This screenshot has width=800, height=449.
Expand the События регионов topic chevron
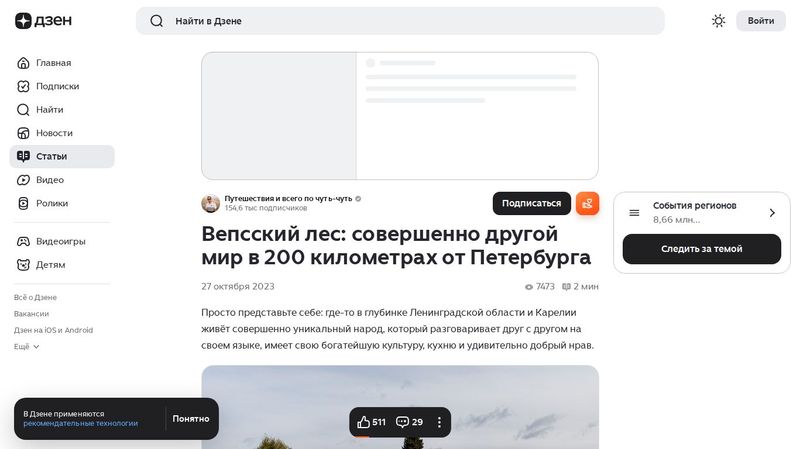[772, 213]
